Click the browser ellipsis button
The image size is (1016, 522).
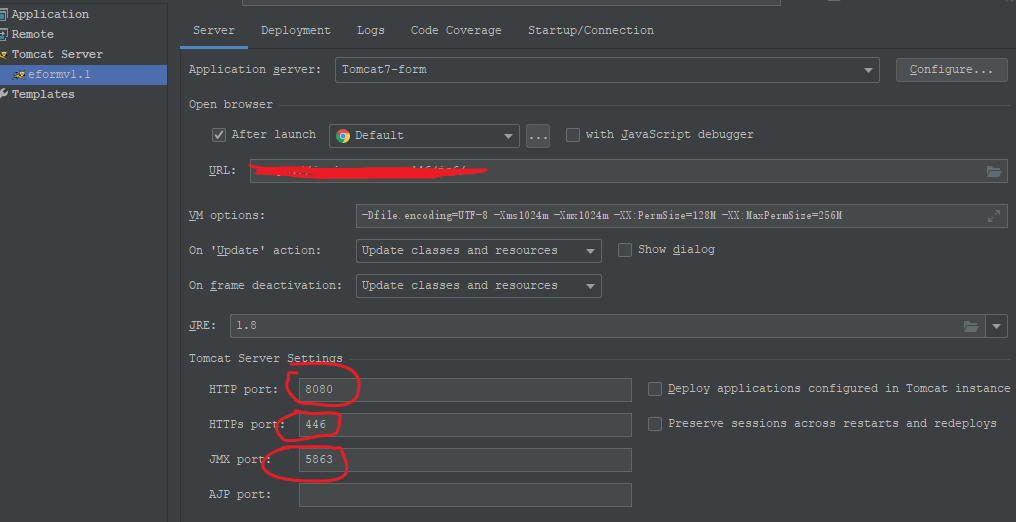(x=538, y=136)
